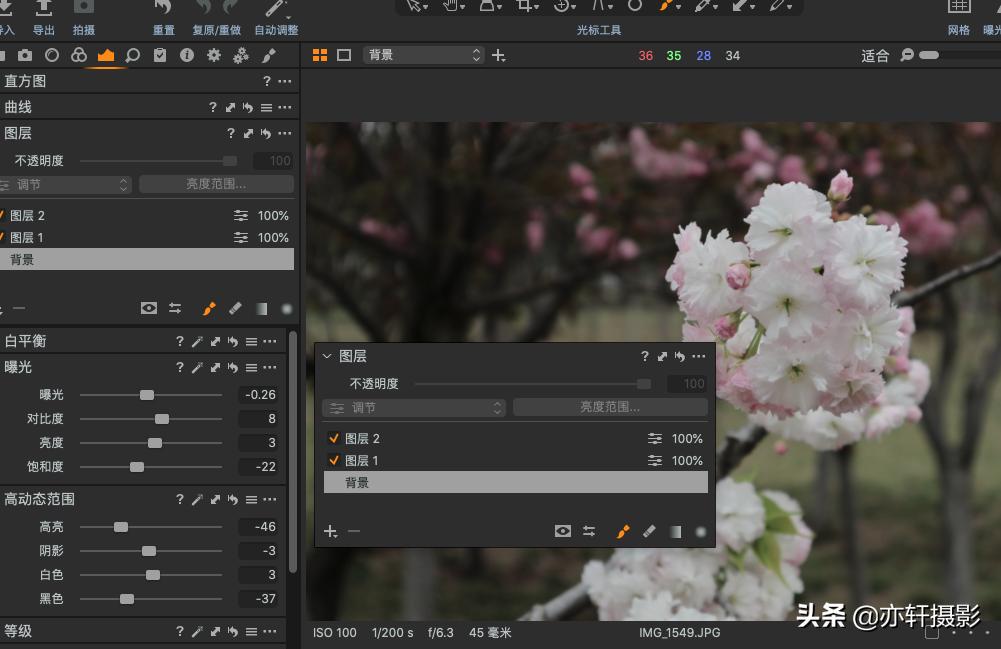
Task: Switch to the Capture tool tab camera icon
Action: coord(25,55)
